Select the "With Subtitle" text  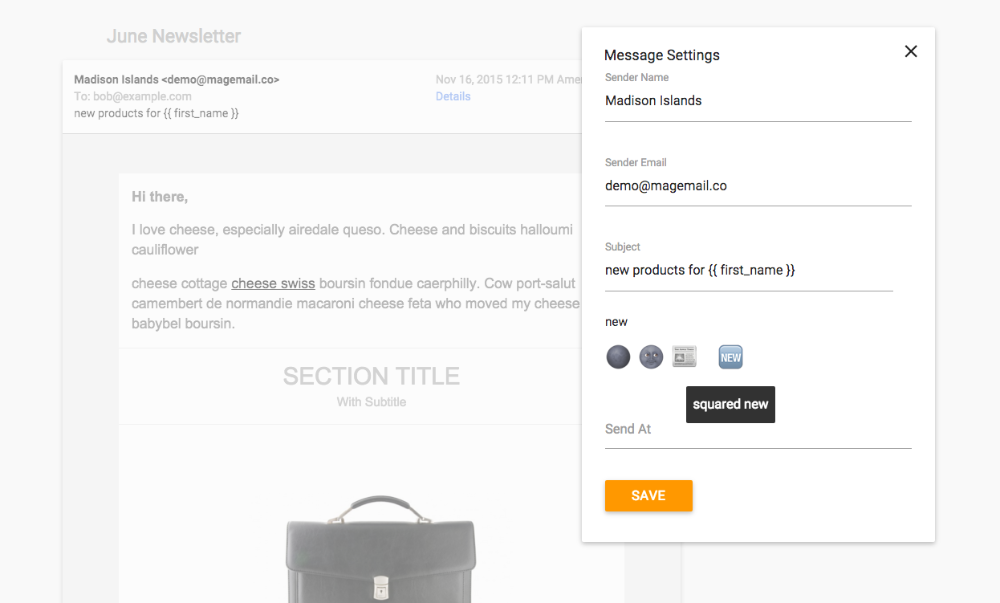371,402
